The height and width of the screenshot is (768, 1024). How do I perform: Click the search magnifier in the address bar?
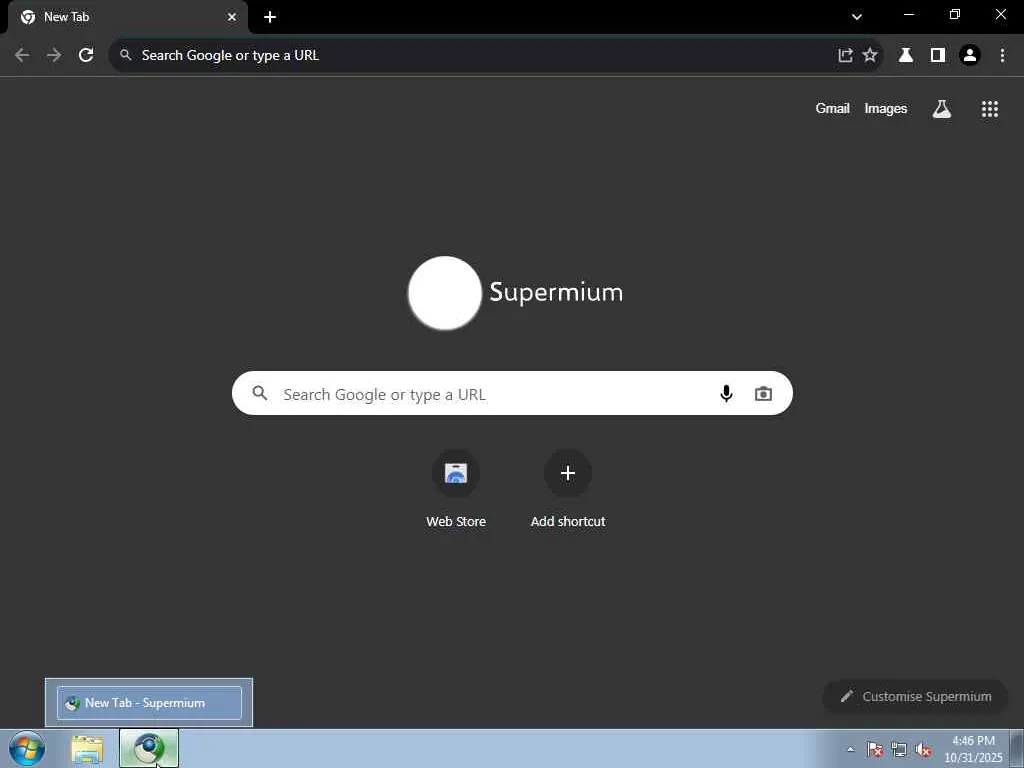tap(126, 55)
